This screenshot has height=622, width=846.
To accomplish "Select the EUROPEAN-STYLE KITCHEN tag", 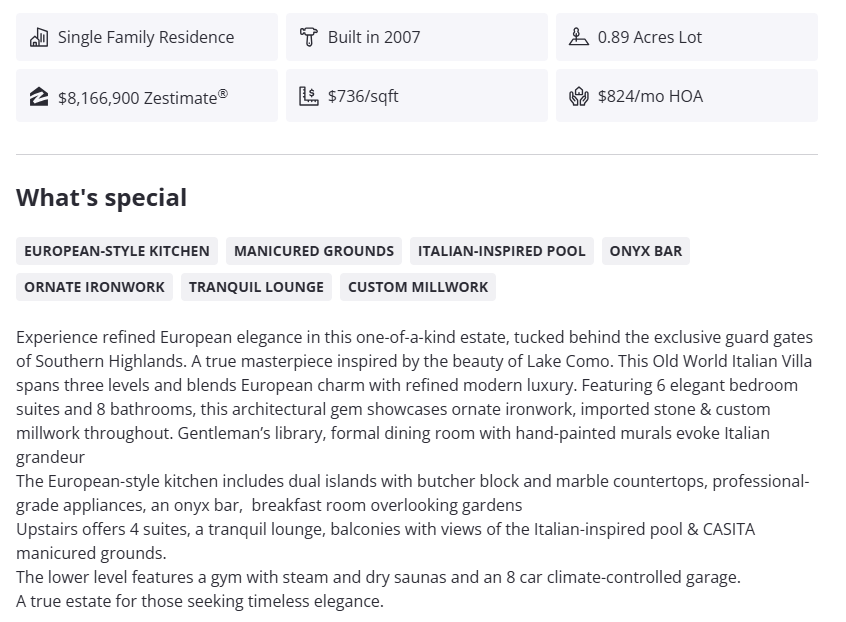I will click(x=117, y=251).
